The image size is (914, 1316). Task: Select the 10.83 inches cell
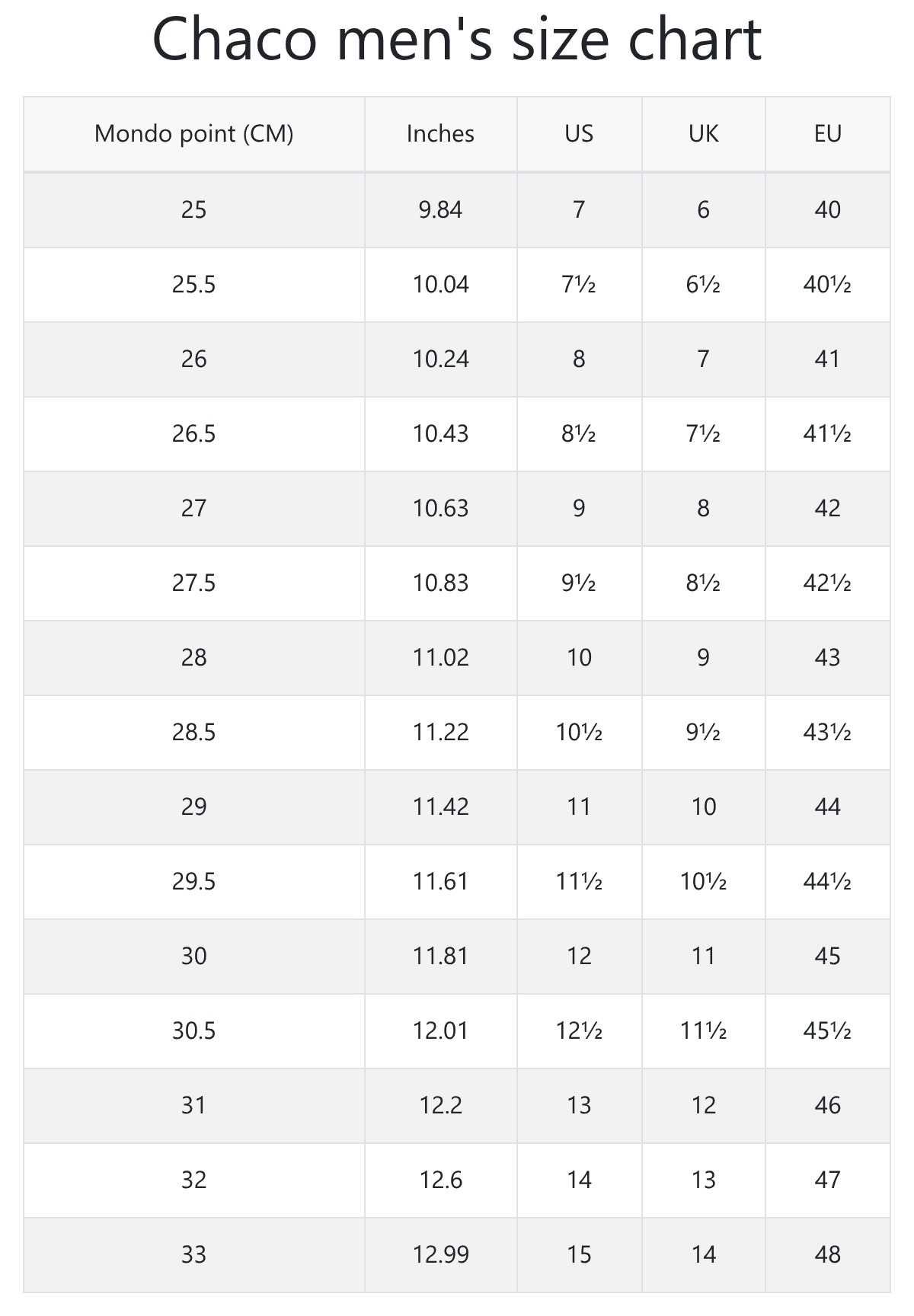(440, 583)
